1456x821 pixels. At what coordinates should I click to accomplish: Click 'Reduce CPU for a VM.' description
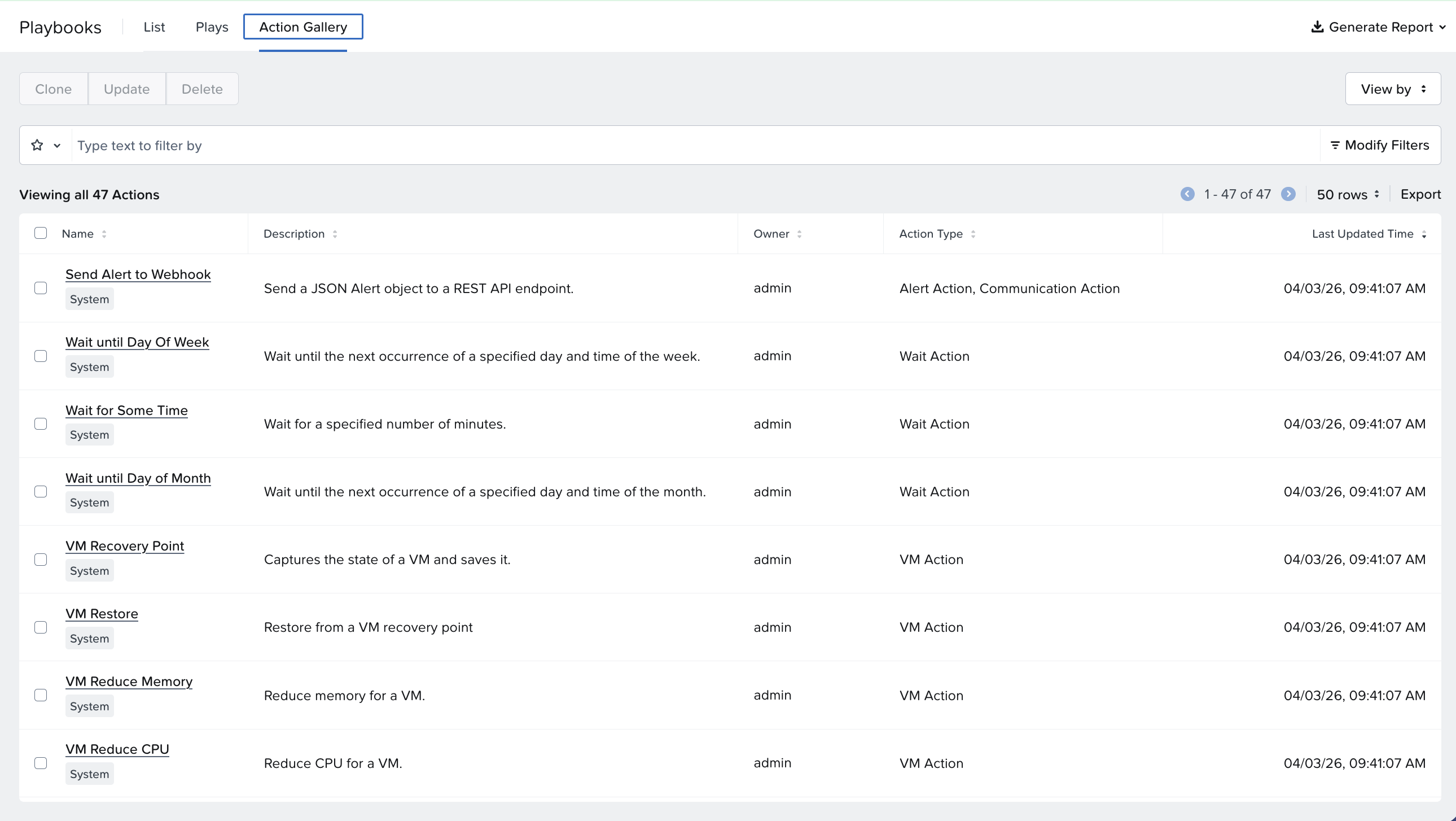click(x=333, y=763)
